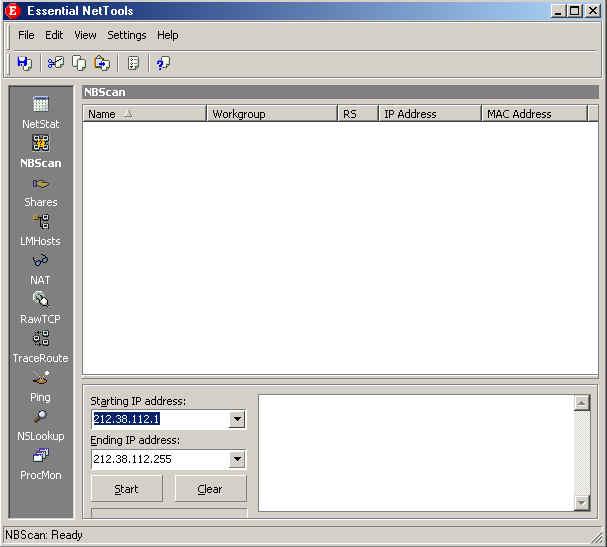This screenshot has width=607, height=547.
Task: Click the context help toolbar icon
Action: (x=163, y=63)
